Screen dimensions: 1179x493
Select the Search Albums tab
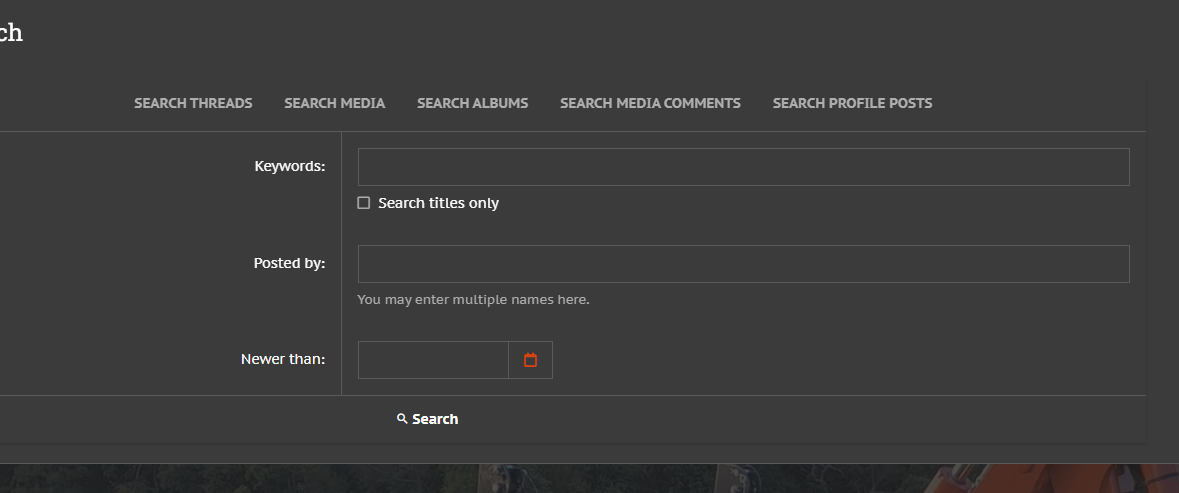coord(472,103)
